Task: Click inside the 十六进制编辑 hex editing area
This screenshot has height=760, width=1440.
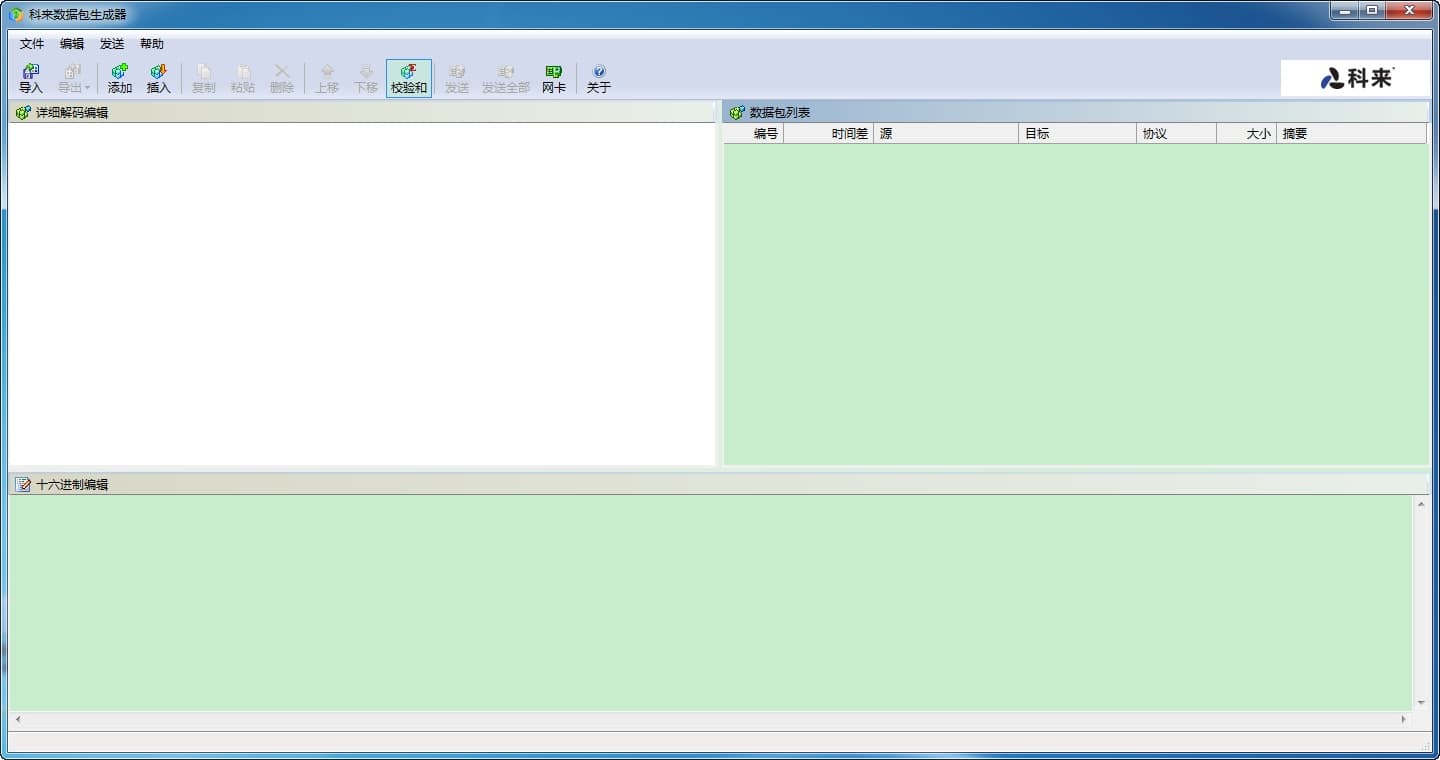Action: point(700,600)
